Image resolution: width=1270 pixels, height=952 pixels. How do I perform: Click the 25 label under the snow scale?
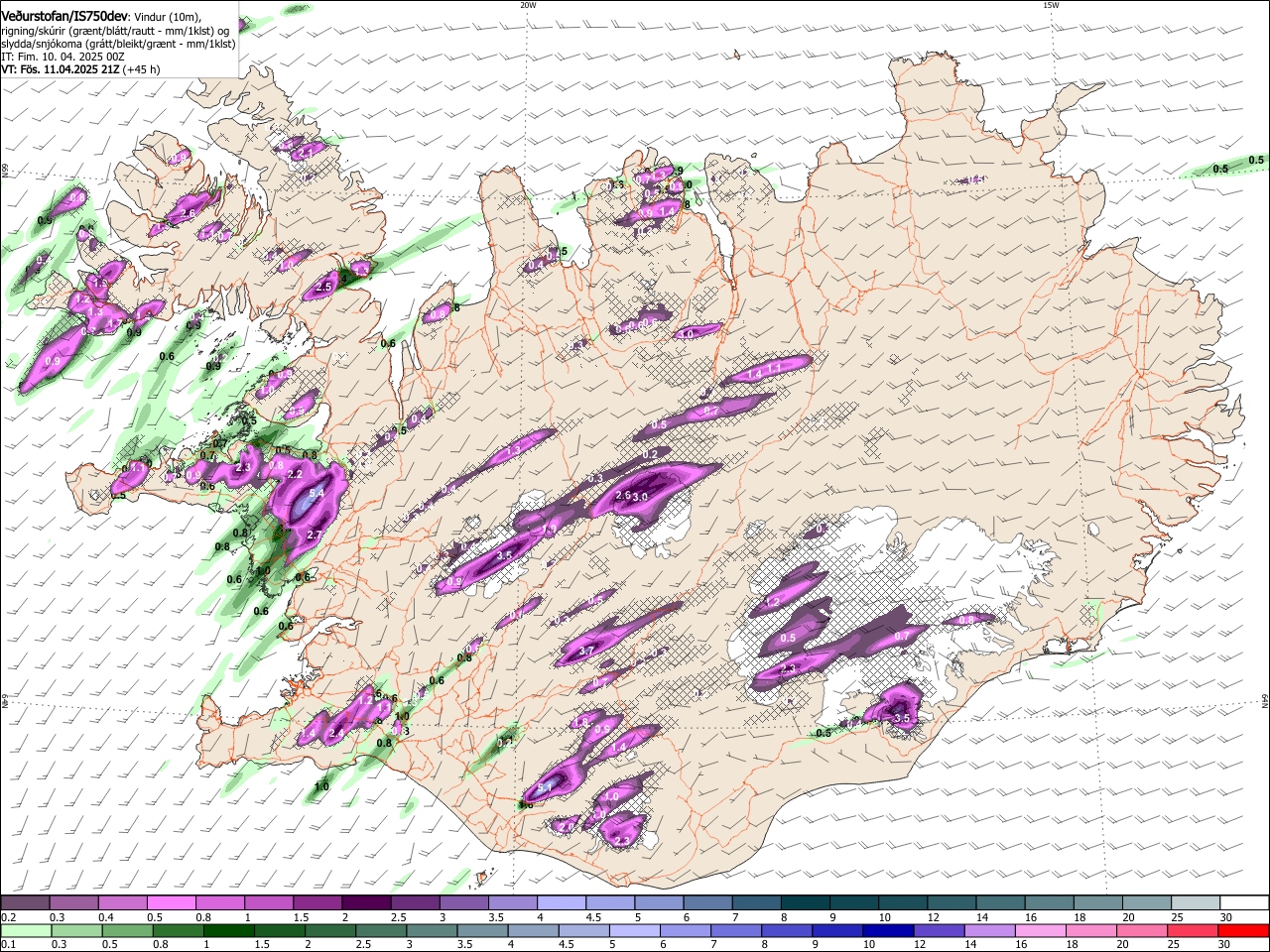tap(1178, 917)
